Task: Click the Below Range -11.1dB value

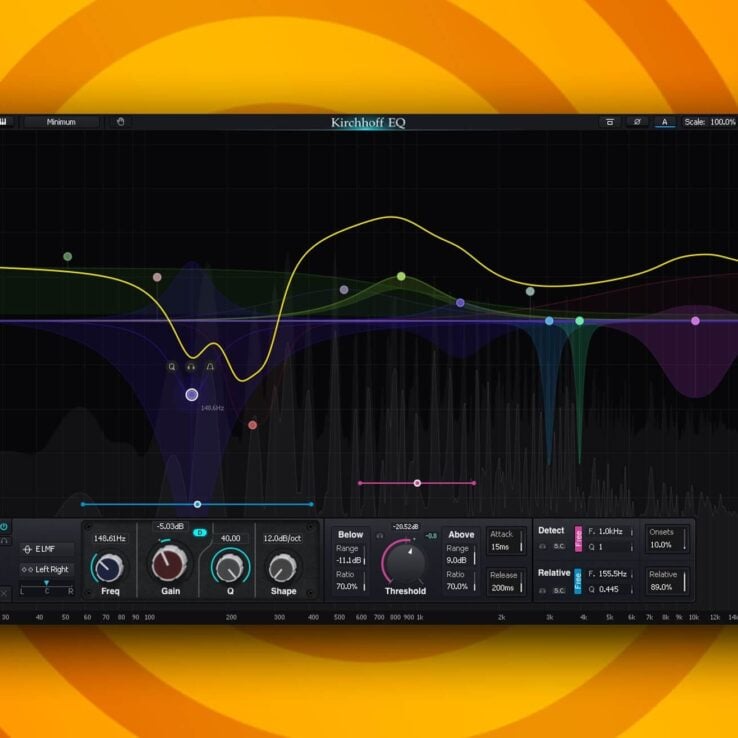Action: tap(349, 561)
